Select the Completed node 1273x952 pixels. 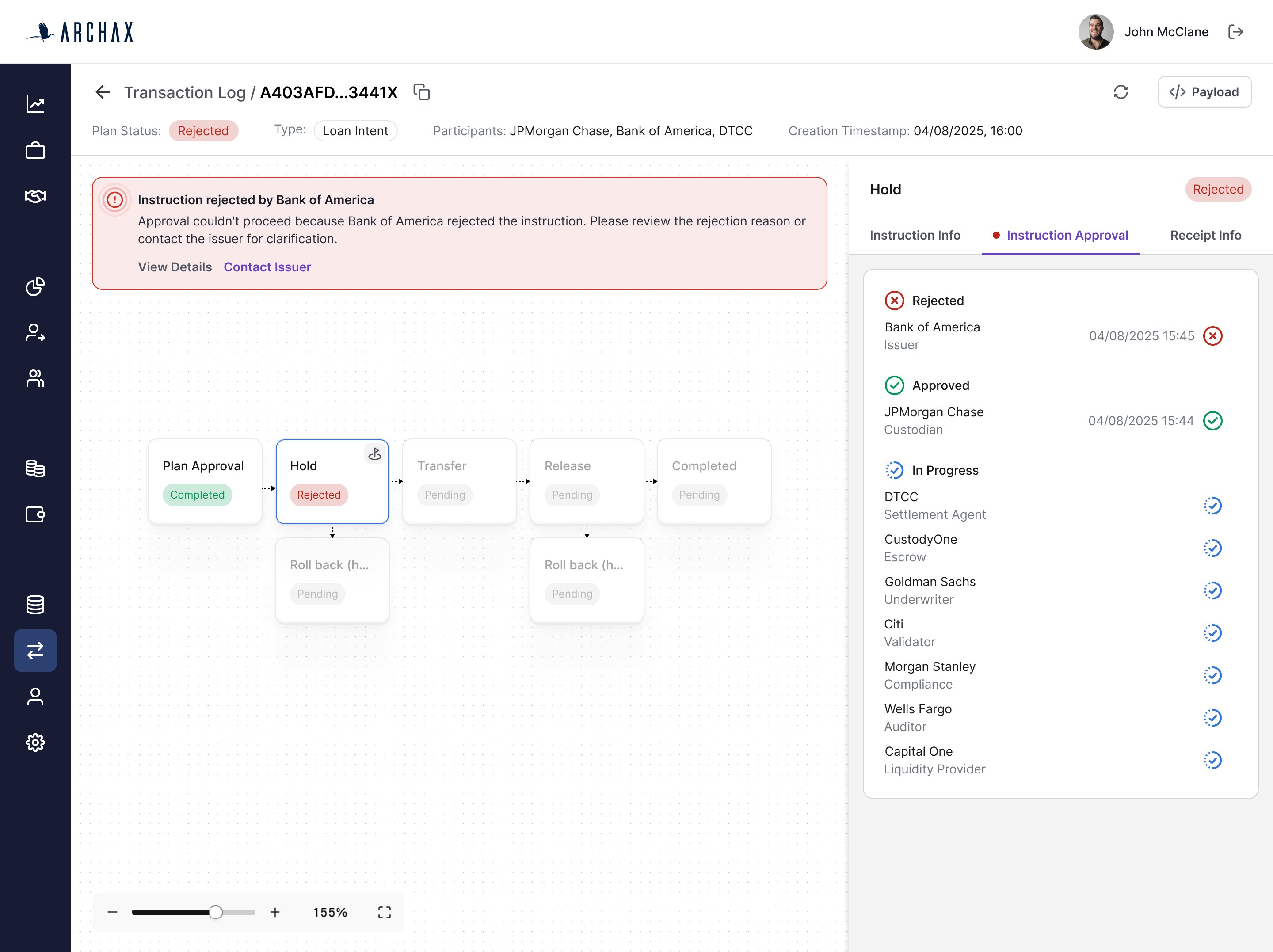pyautogui.click(x=713, y=482)
